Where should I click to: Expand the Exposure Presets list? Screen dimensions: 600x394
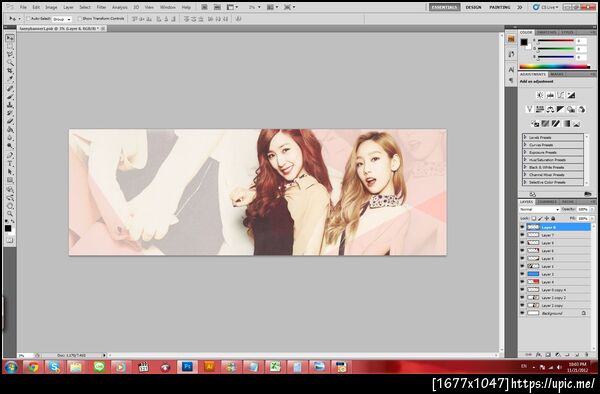coord(525,152)
